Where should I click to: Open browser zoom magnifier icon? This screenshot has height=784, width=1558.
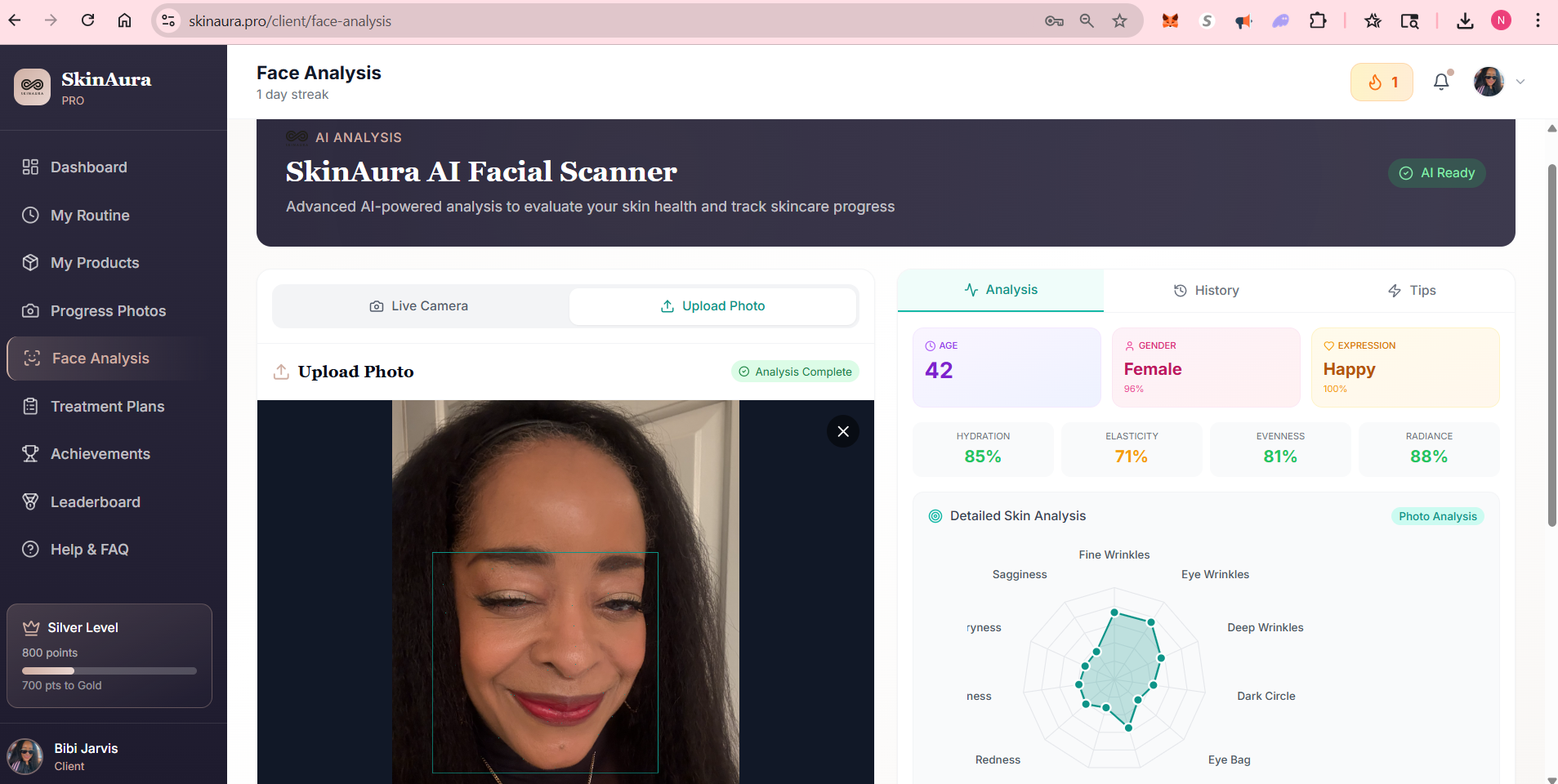pyautogui.click(x=1087, y=21)
